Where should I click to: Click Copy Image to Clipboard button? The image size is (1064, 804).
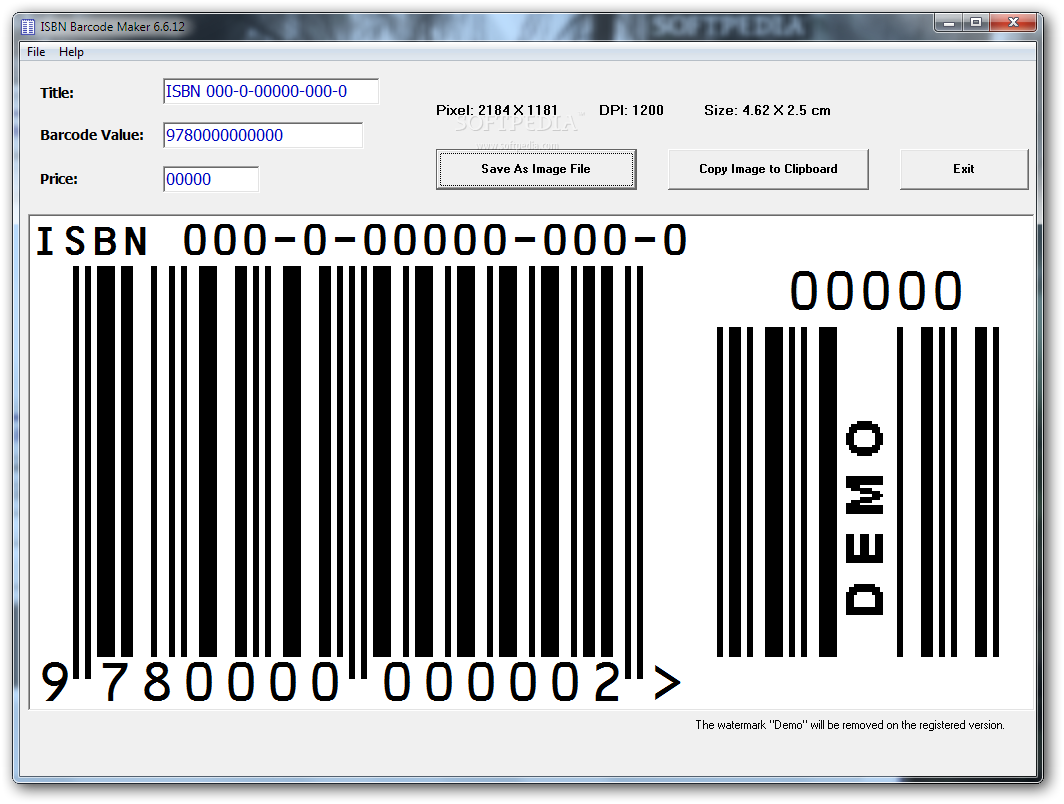click(x=768, y=169)
